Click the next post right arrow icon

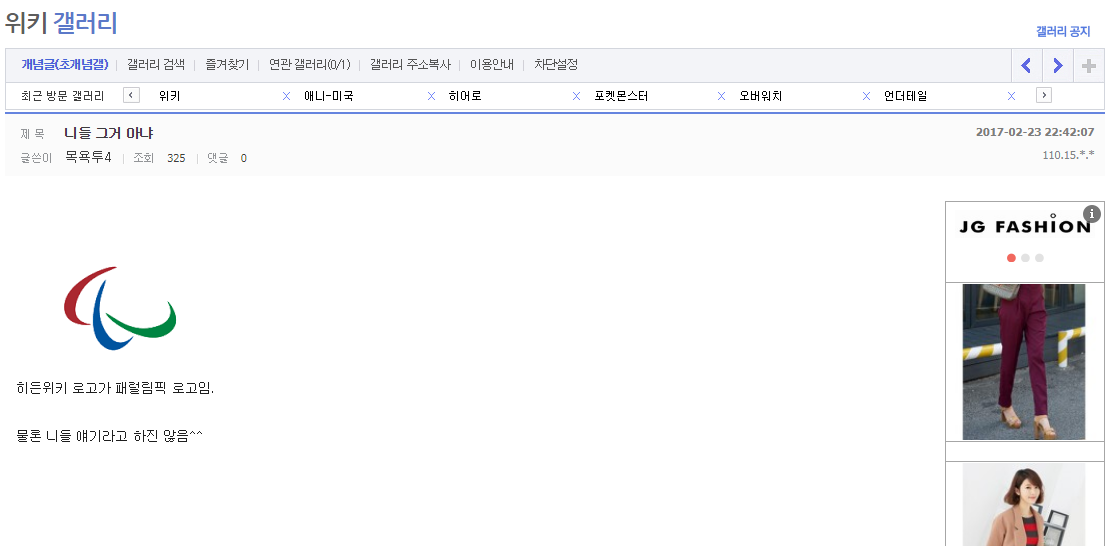point(1058,66)
